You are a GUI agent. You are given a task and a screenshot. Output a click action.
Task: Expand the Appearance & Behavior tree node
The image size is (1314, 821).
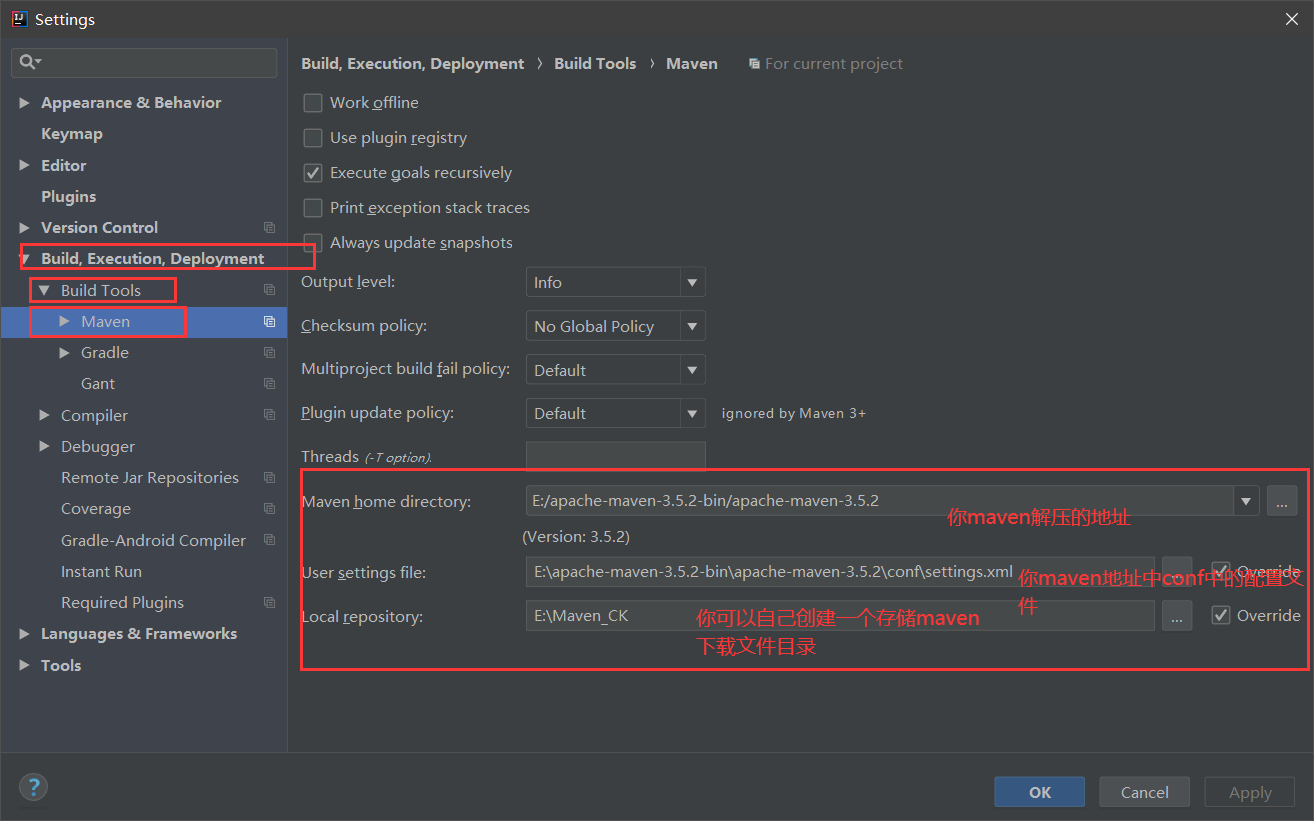[x=25, y=103]
